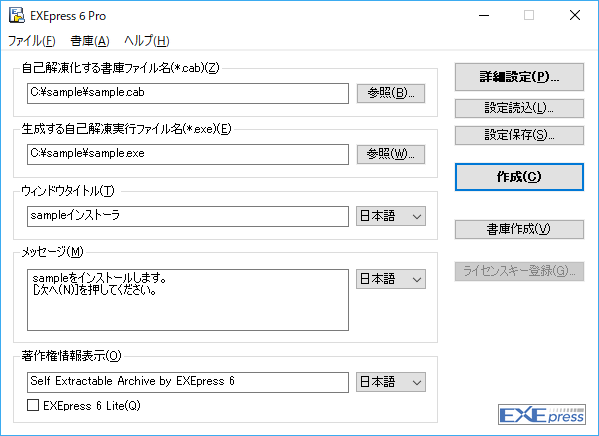Open the window title language dropdown
The height and width of the screenshot is (436, 599).
coord(391,216)
